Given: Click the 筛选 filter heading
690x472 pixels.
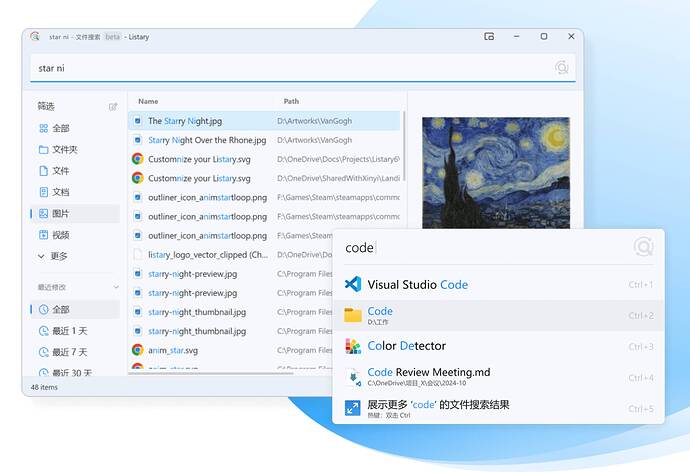Looking at the screenshot, I should (x=46, y=106).
